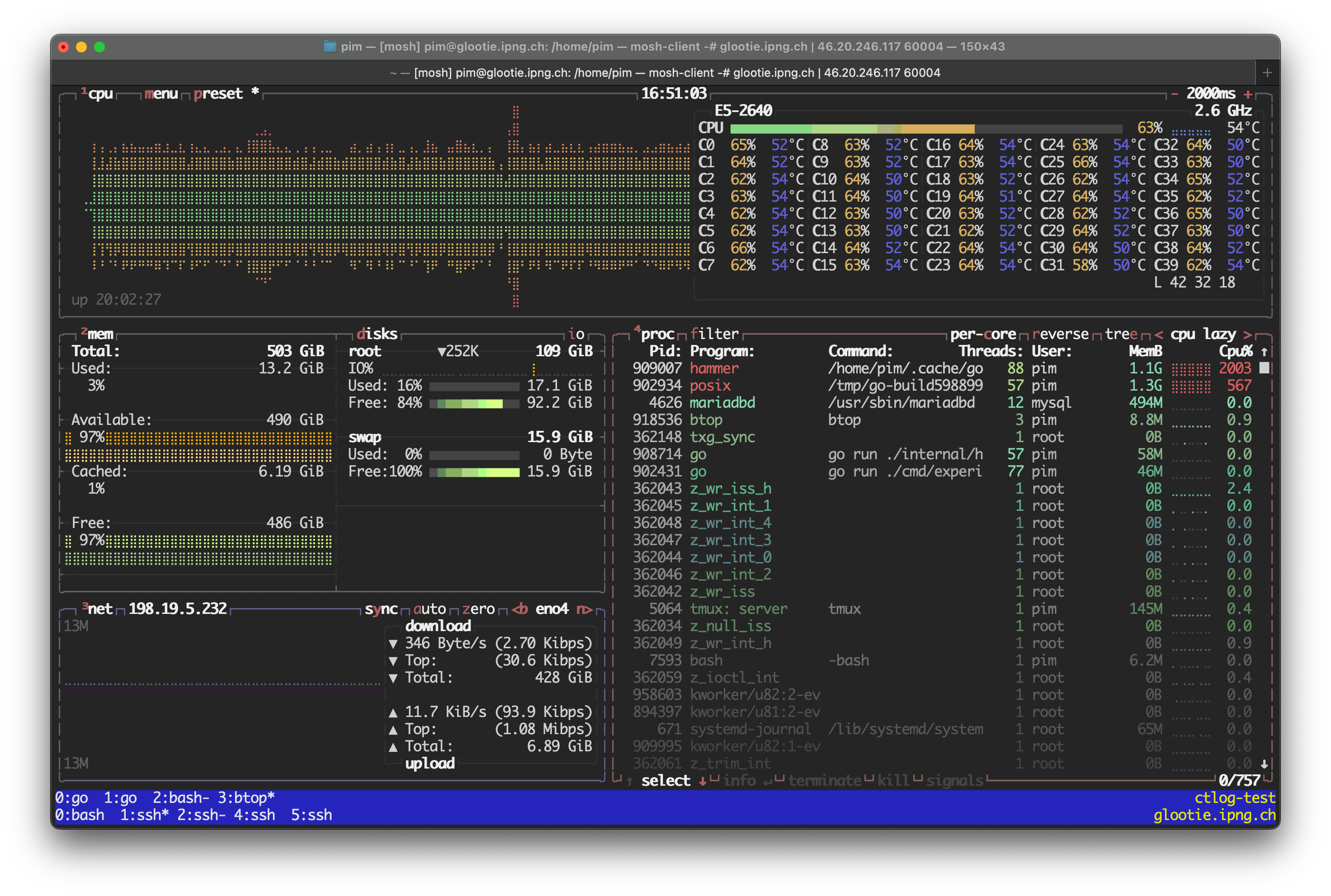Cycle the preset option
The height and width of the screenshot is (896, 1331).
pos(218,94)
